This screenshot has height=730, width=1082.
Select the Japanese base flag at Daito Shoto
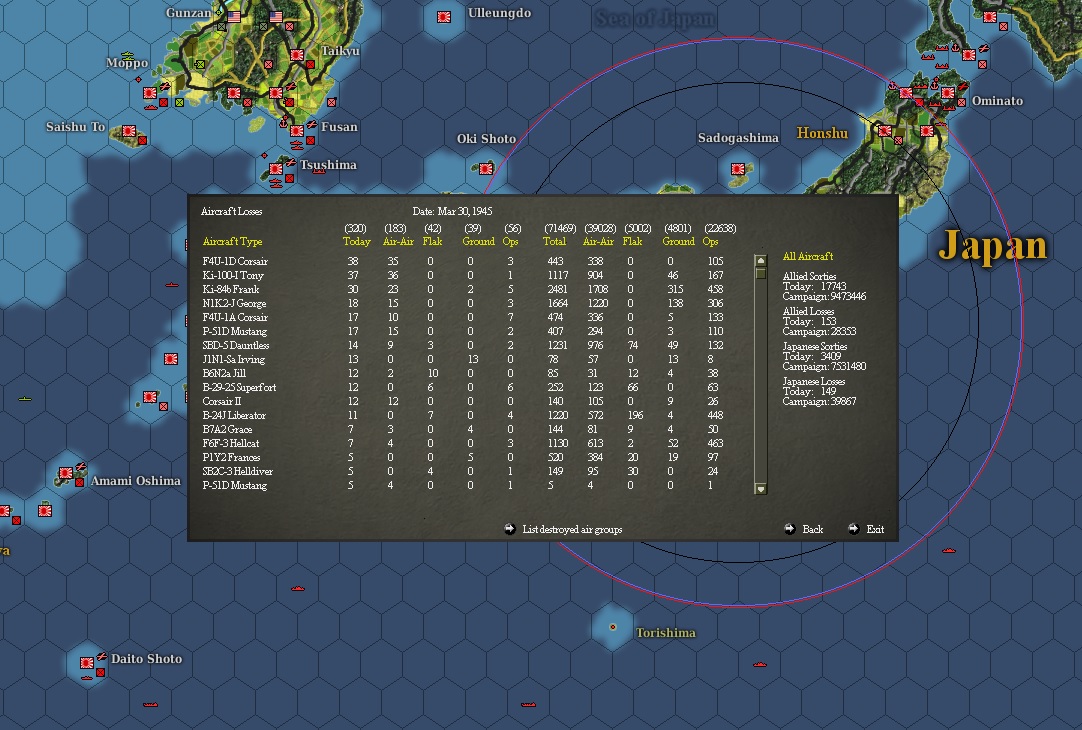coord(86,663)
